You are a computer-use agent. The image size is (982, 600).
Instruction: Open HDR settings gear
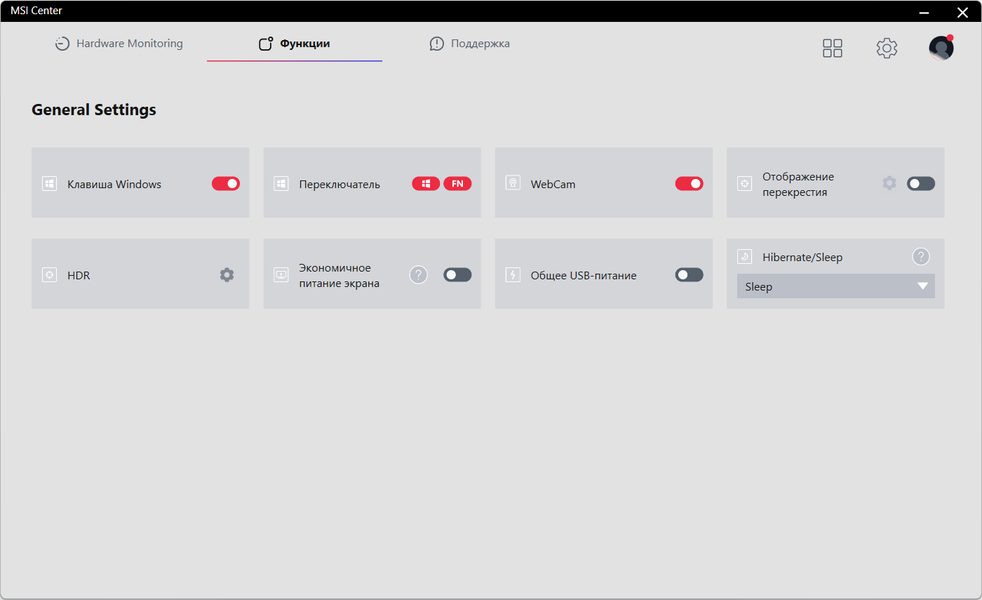227,275
